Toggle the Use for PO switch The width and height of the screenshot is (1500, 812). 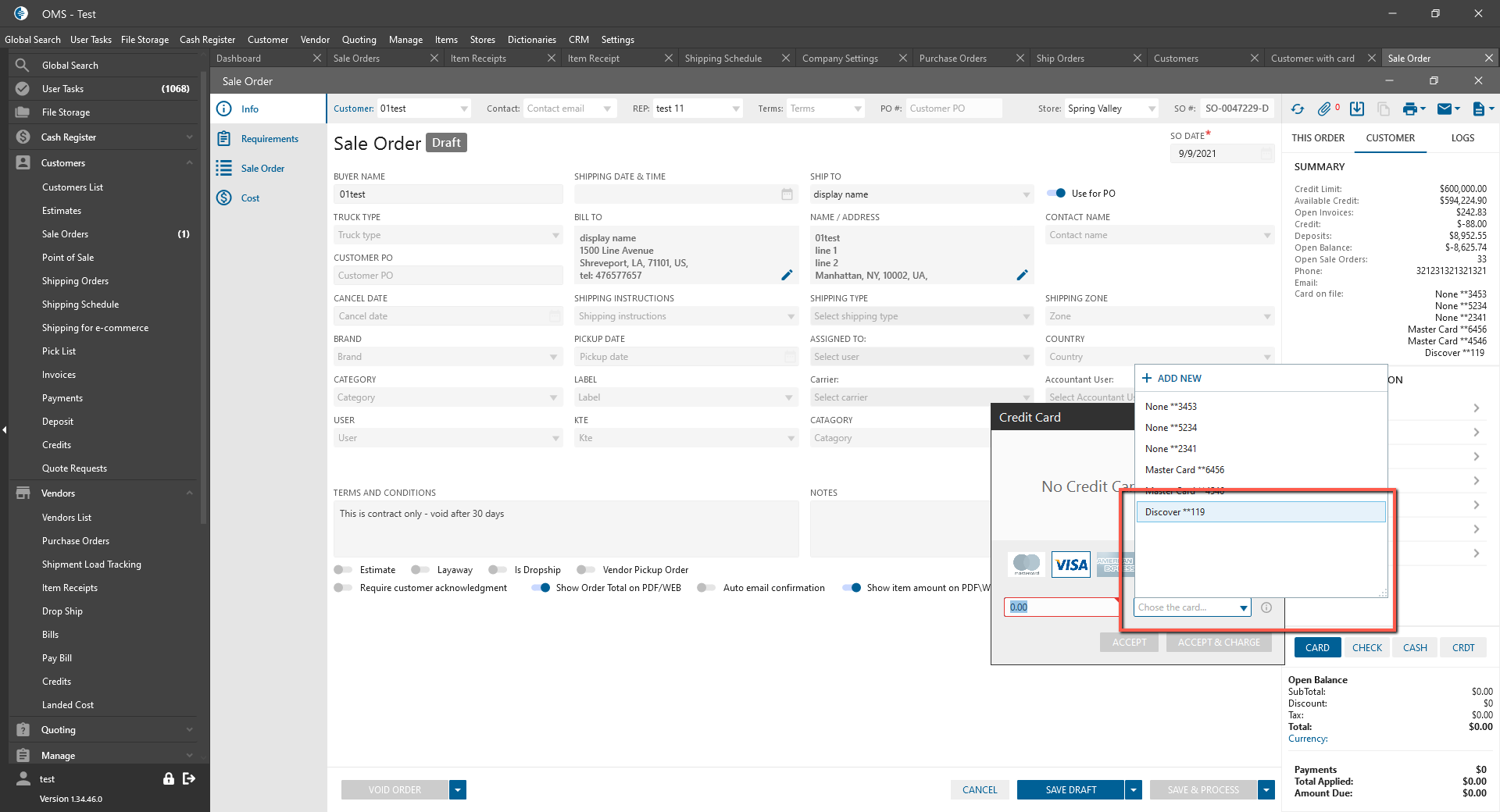1056,194
